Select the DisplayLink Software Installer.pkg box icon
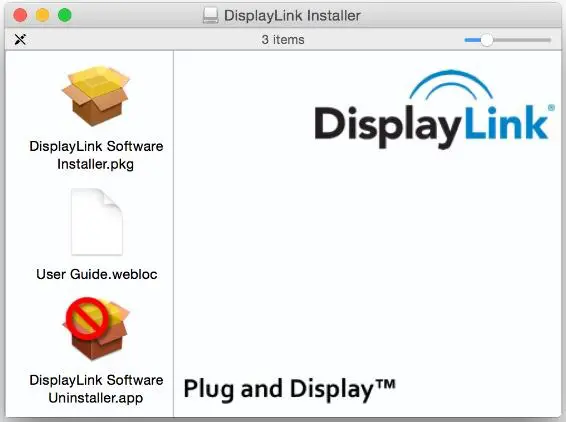The image size is (566, 422). (x=96, y=95)
